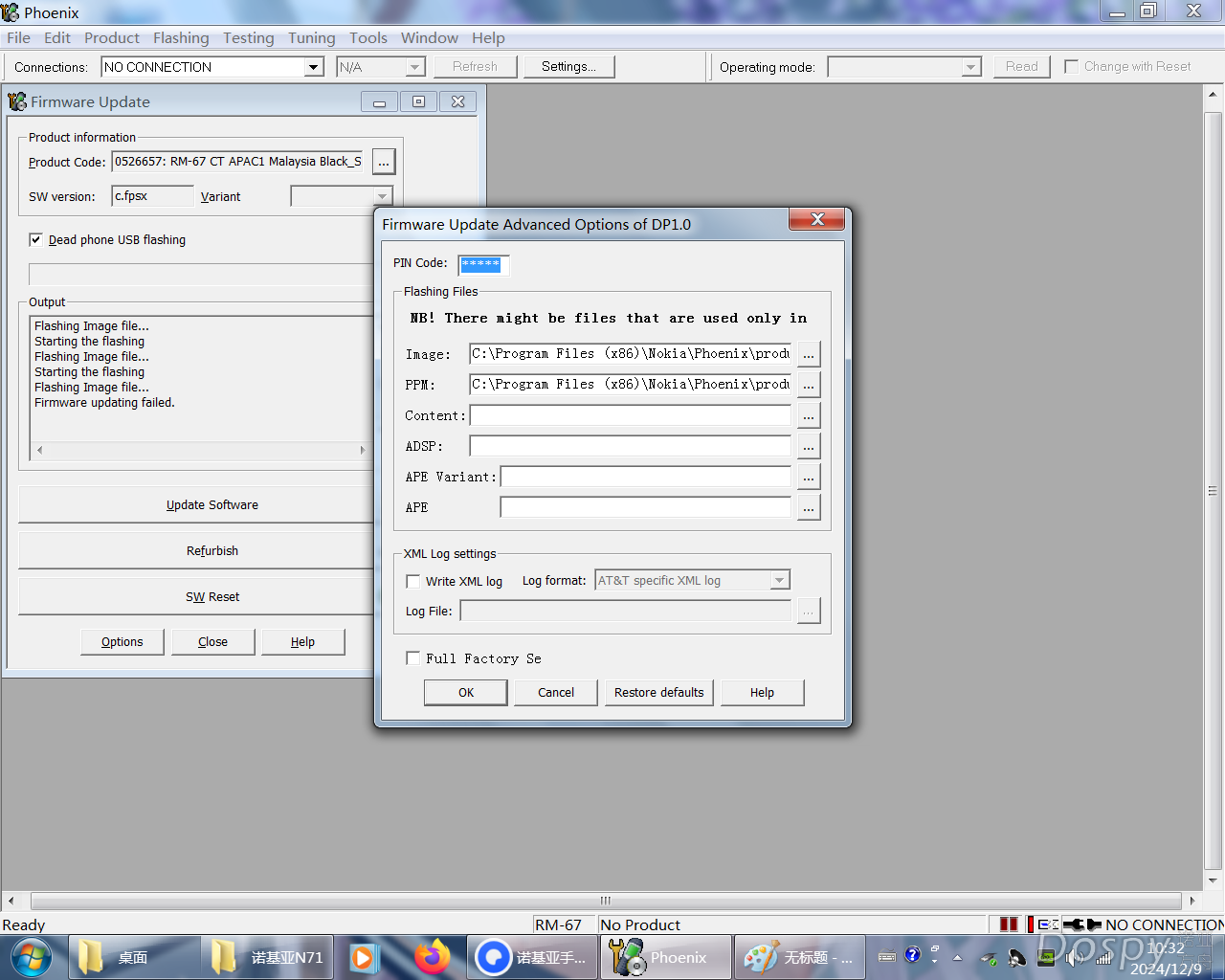Click the SW Reset button

196,597
